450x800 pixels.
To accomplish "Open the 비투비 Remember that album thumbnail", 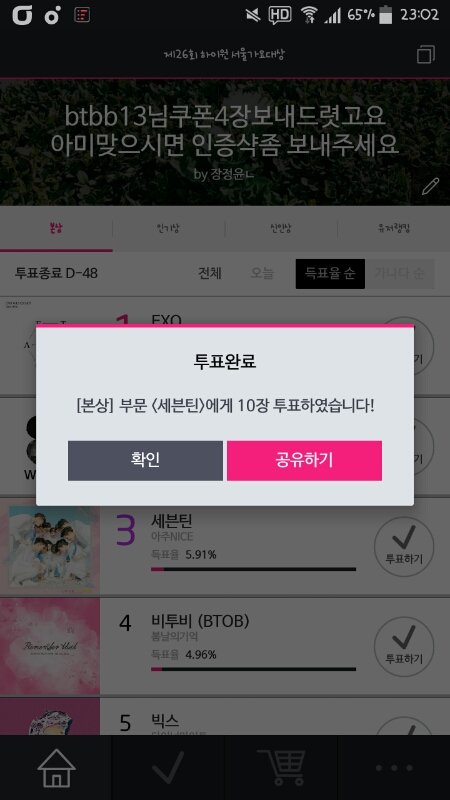I will pyautogui.click(x=50, y=646).
